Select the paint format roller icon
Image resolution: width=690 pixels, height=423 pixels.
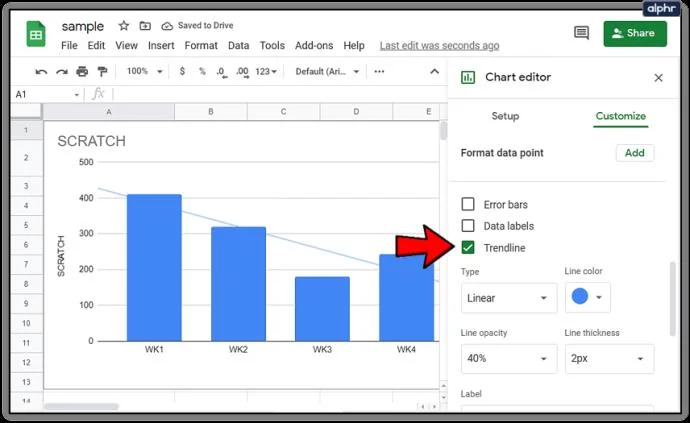102,71
